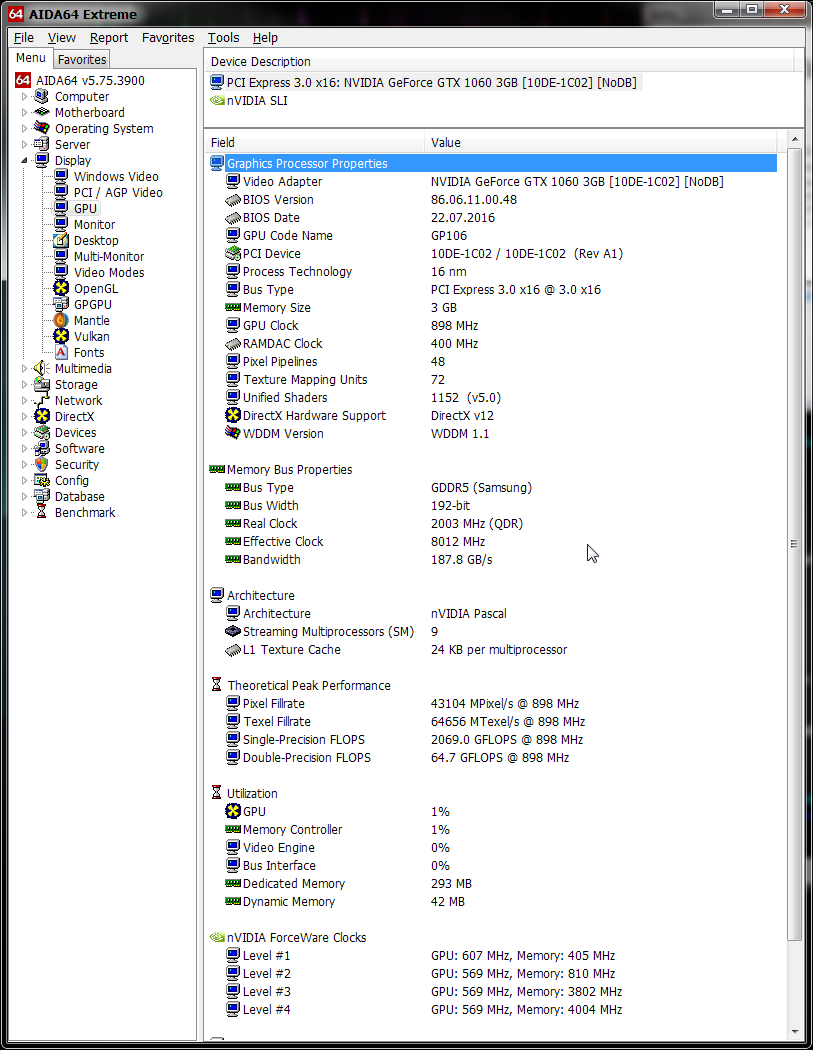Switch to the Favorites tab
Viewport: 813px width, 1050px height.
click(x=82, y=60)
